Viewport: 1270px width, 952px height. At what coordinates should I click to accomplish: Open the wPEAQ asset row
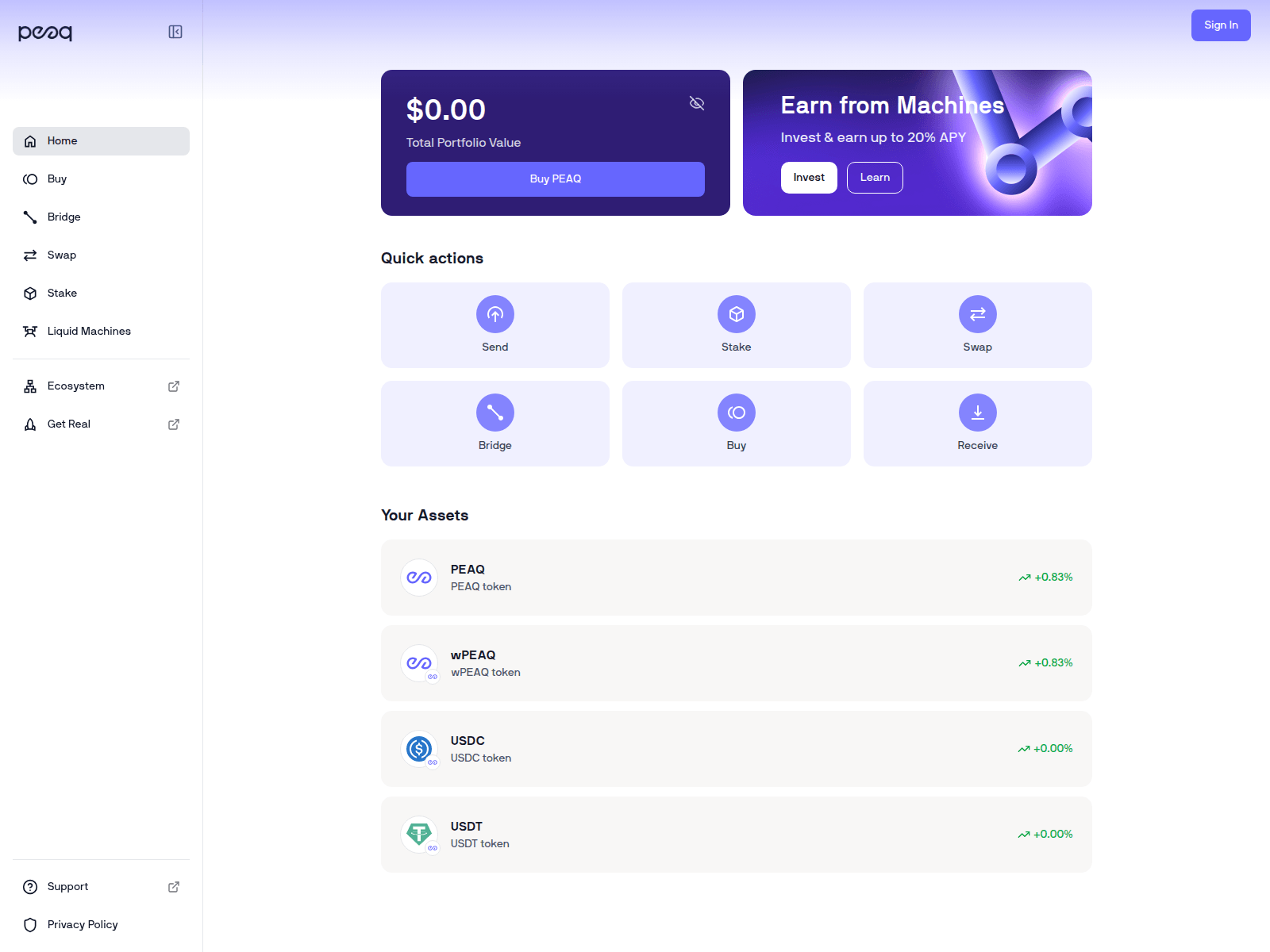click(737, 663)
